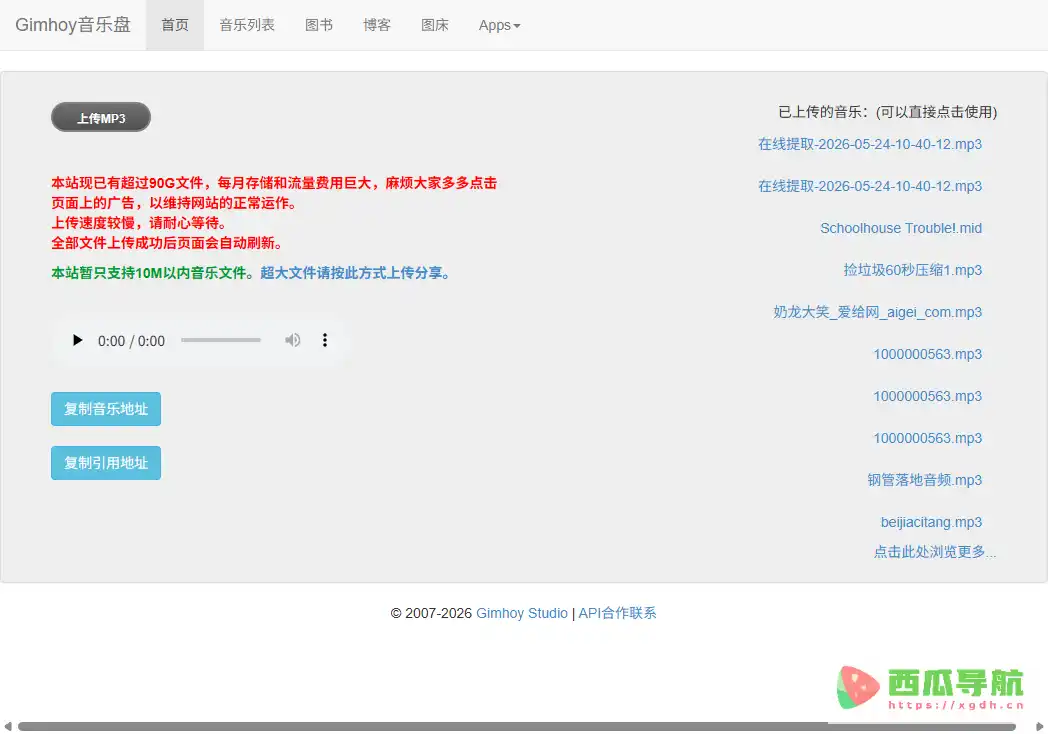This screenshot has height=734, width=1048.
Task: Open the API合作联系 footer link
Action: click(x=617, y=613)
